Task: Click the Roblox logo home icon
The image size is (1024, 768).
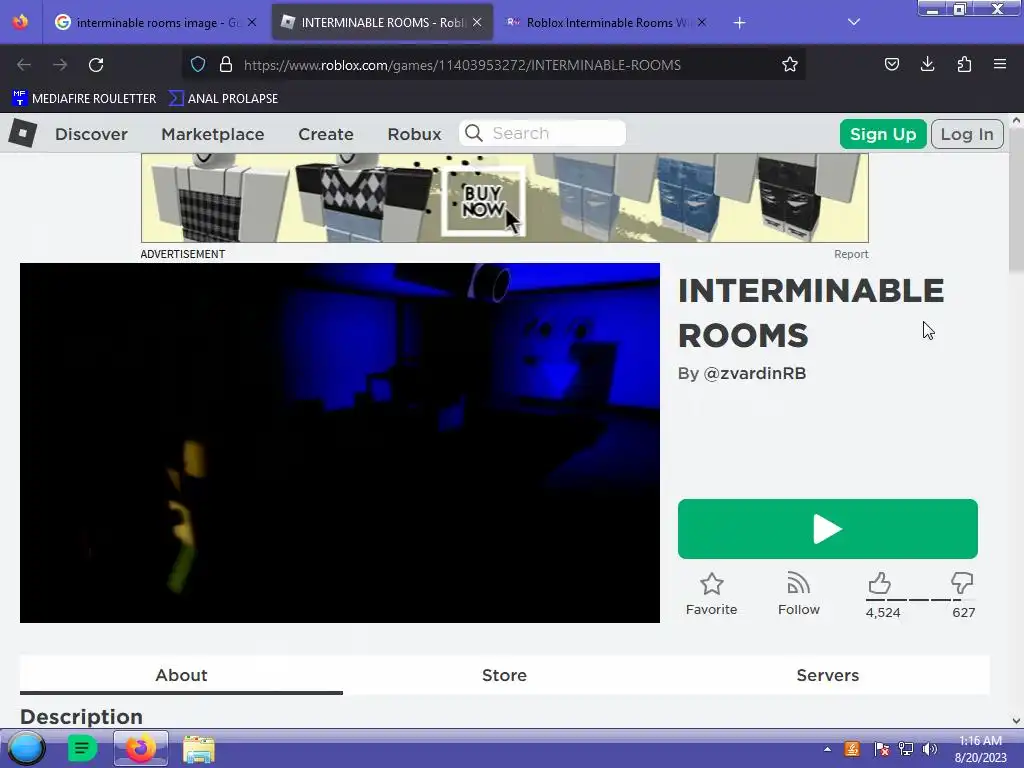Action: 22,133
